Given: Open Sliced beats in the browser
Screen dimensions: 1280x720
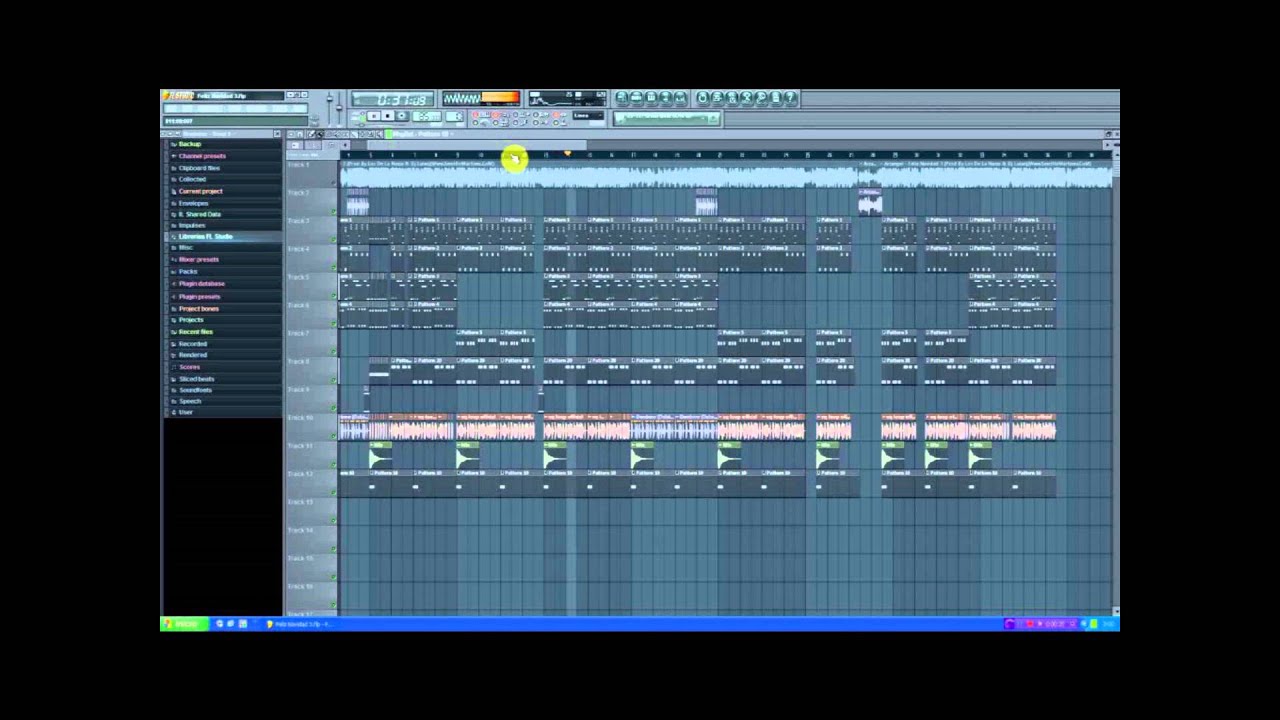Looking at the screenshot, I should coord(196,379).
